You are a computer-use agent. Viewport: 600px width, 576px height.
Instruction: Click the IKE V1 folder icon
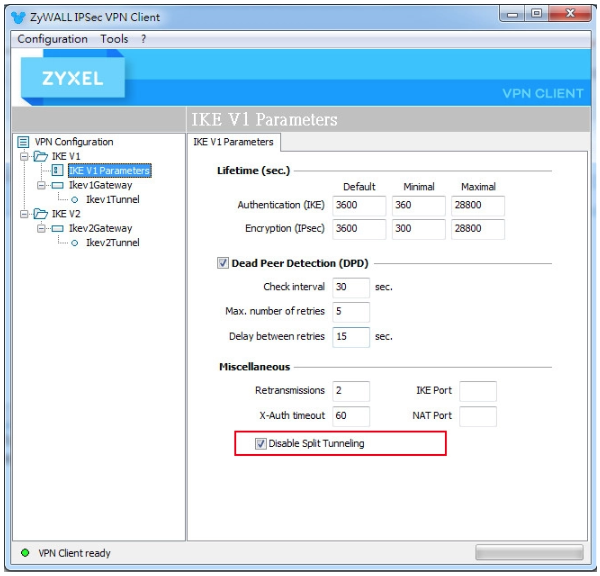[41, 156]
